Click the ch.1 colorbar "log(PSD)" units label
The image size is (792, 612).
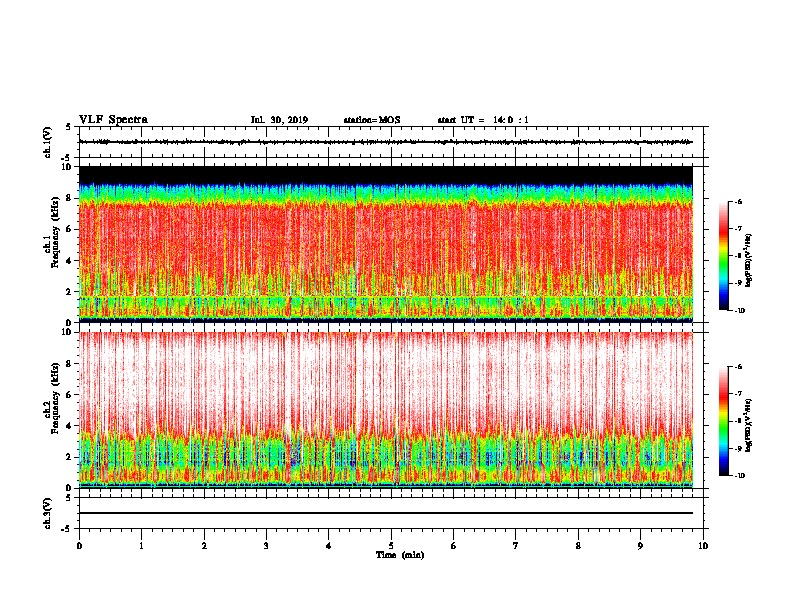pos(749,260)
